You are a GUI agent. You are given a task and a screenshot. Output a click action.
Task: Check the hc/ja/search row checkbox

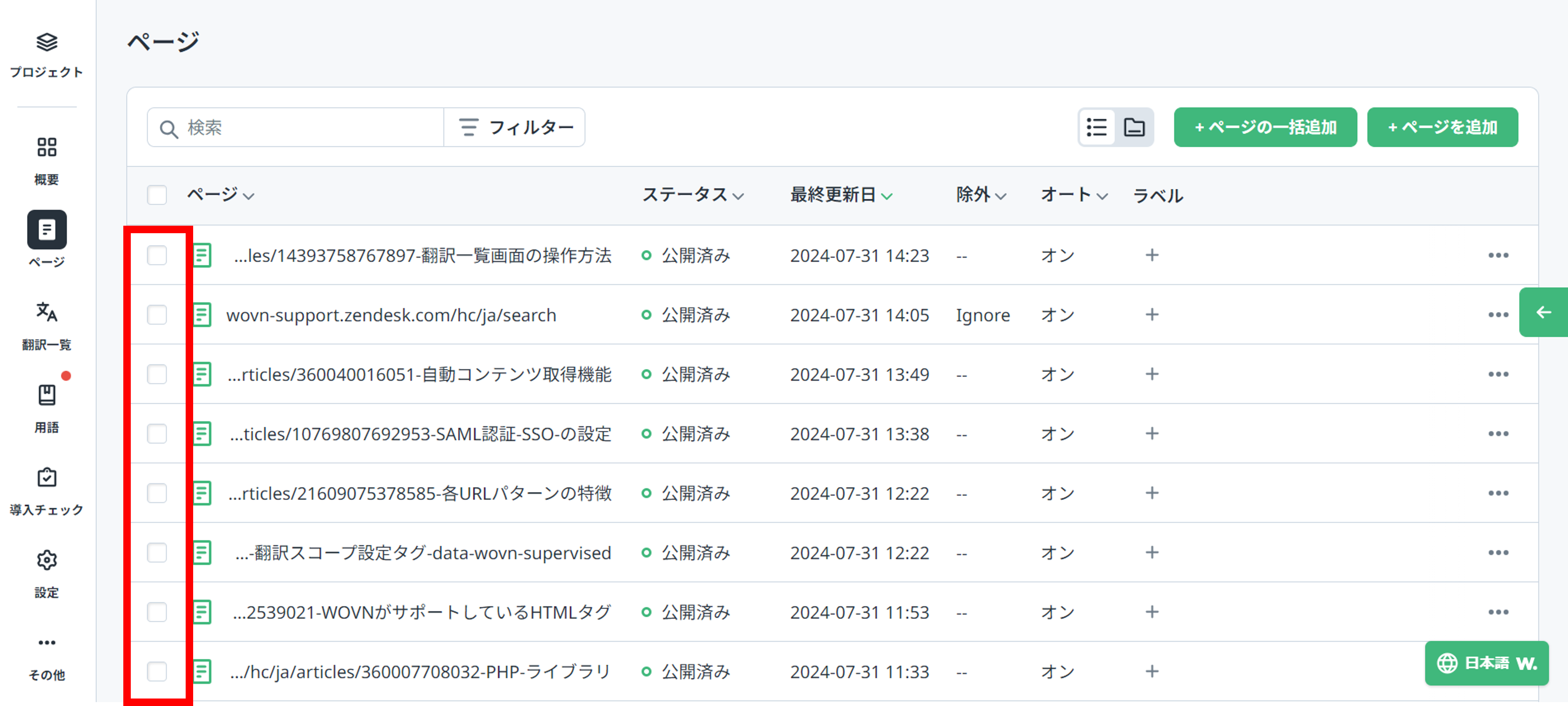coord(157,315)
